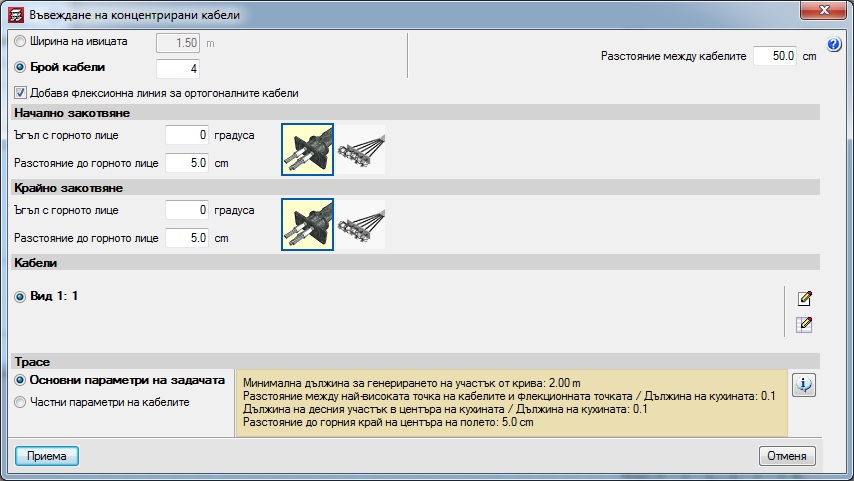Screen dimensions: 854x481
Task: Click the upper edit pencil icon in Кабели
Action: [x=804, y=298]
